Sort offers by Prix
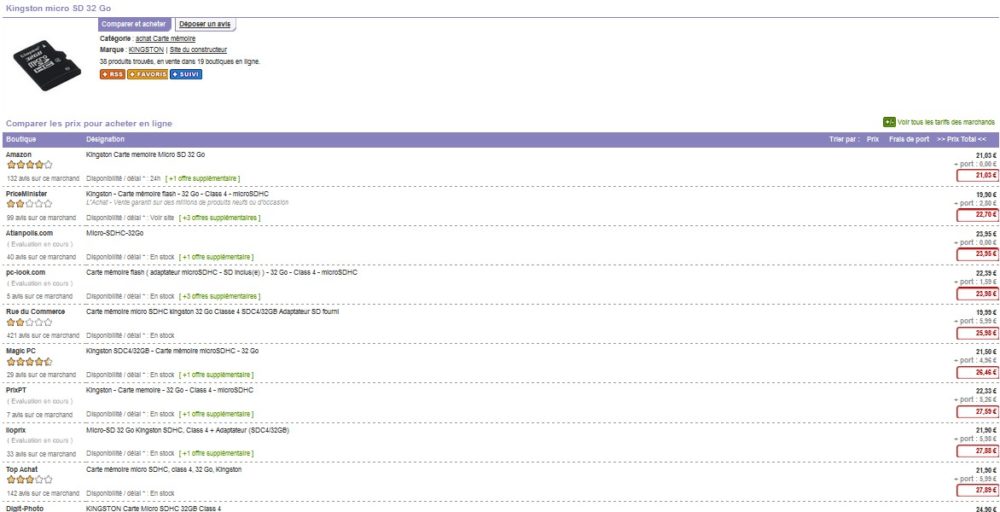Image resolution: width=1000 pixels, height=512 pixels. click(872, 140)
